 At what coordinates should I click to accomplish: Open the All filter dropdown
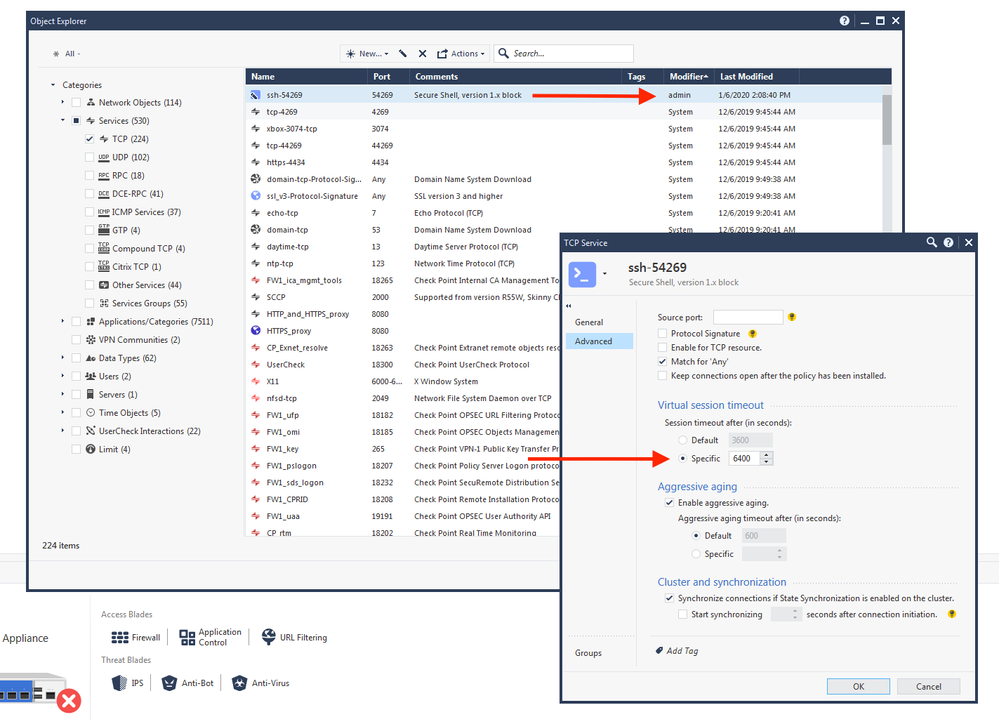[x=68, y=54]
